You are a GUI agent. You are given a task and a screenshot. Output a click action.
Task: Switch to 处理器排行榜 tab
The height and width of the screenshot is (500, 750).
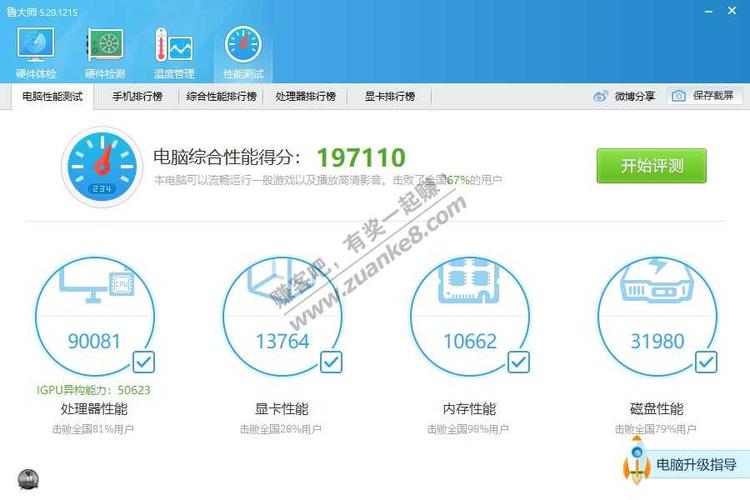tap(306, 97)
